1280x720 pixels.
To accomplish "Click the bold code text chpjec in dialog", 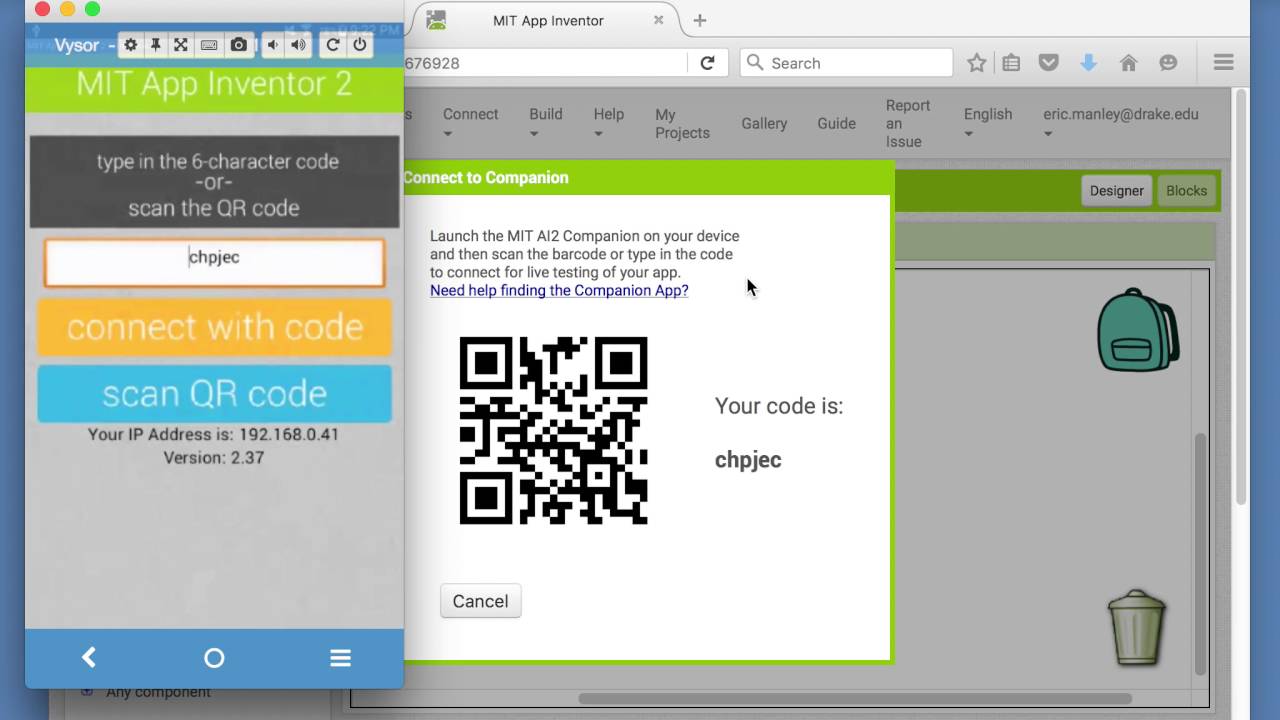I will point(748,460).
